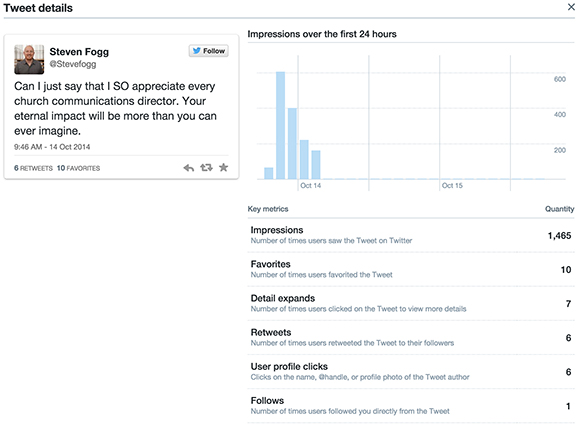Select the tallest impressions bar in chart

click(x=280, y=125)
